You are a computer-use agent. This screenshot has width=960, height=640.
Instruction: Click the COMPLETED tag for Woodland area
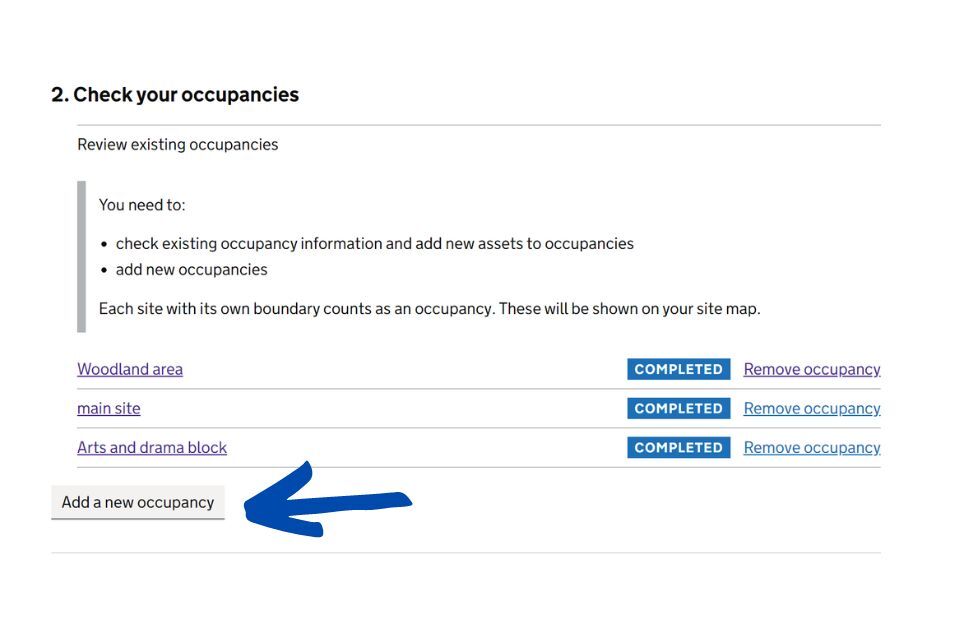[678, 369]
